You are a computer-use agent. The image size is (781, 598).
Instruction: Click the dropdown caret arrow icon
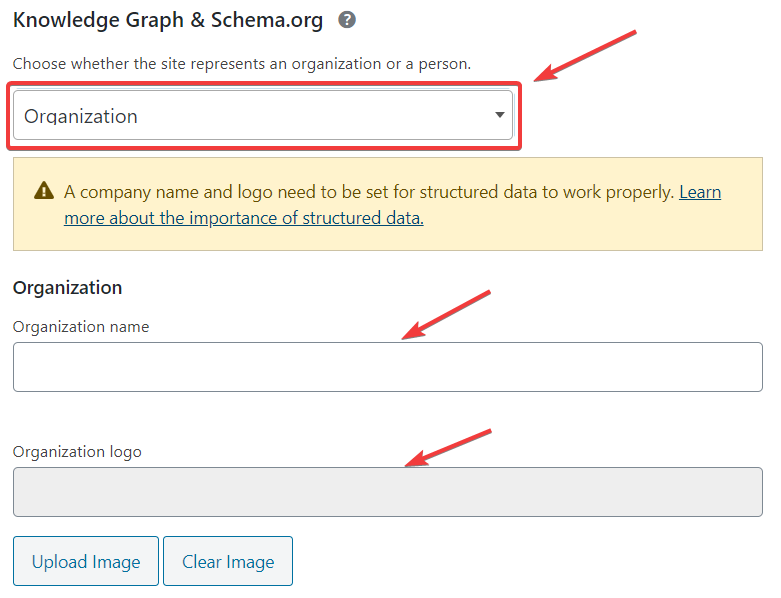pyautogui.click(x=499, y=115)
